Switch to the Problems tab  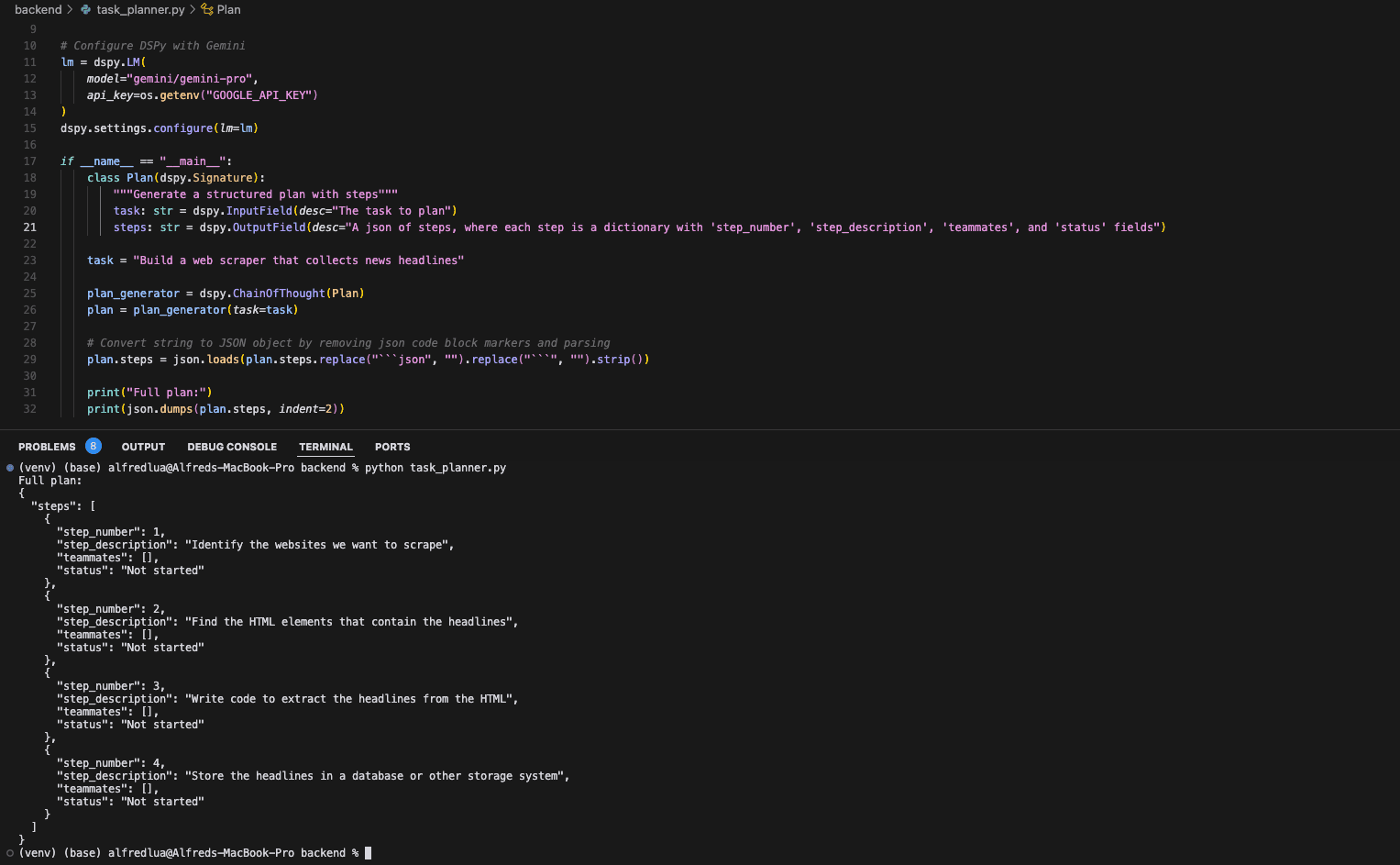point(47,447)
